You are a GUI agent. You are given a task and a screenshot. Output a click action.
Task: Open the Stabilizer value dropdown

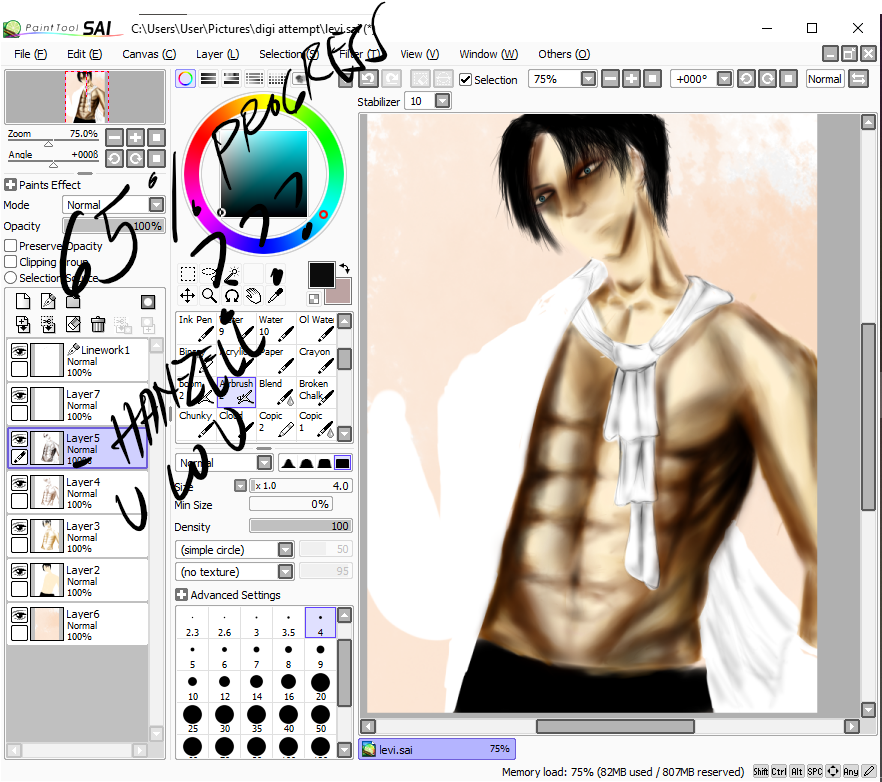coord(443,101)
